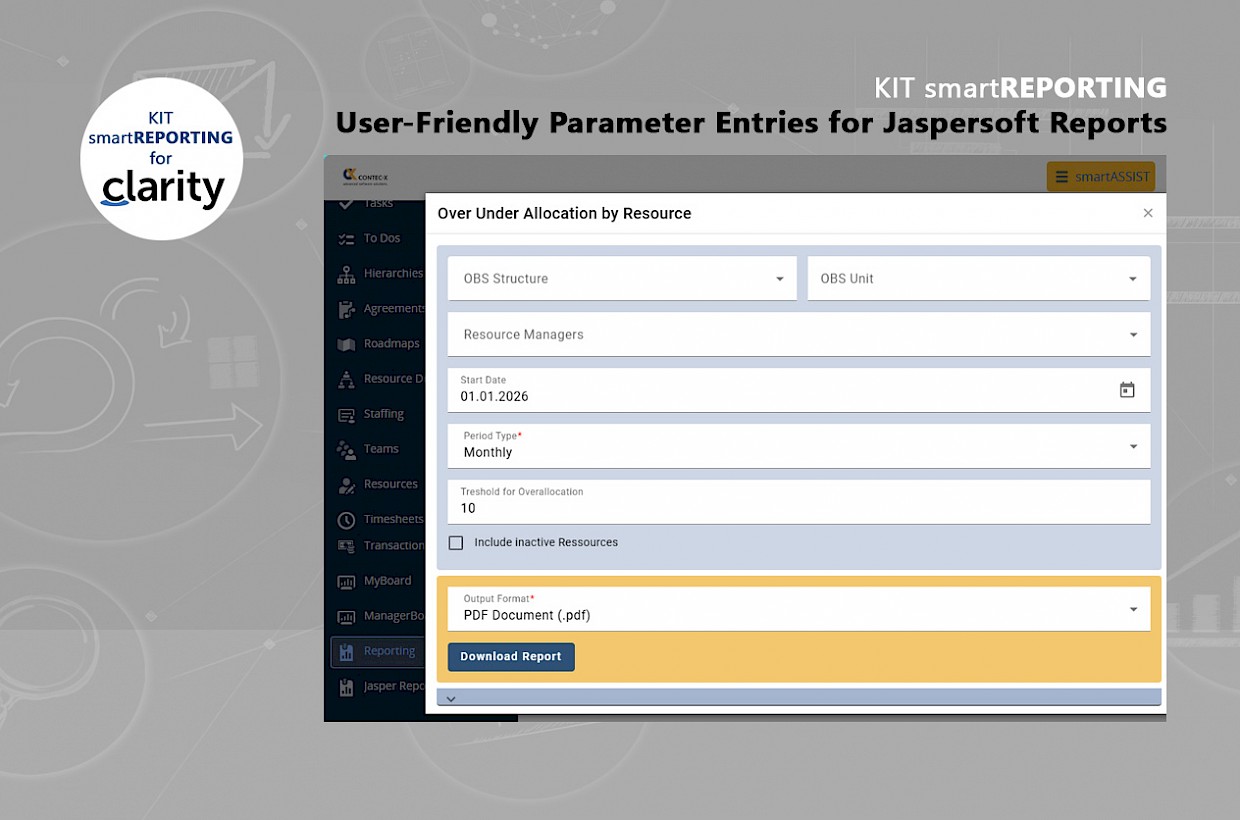The width and height of the screenshot is (1240, 820).
Task: Open Resources menu item
Action: tap(391, 484)
